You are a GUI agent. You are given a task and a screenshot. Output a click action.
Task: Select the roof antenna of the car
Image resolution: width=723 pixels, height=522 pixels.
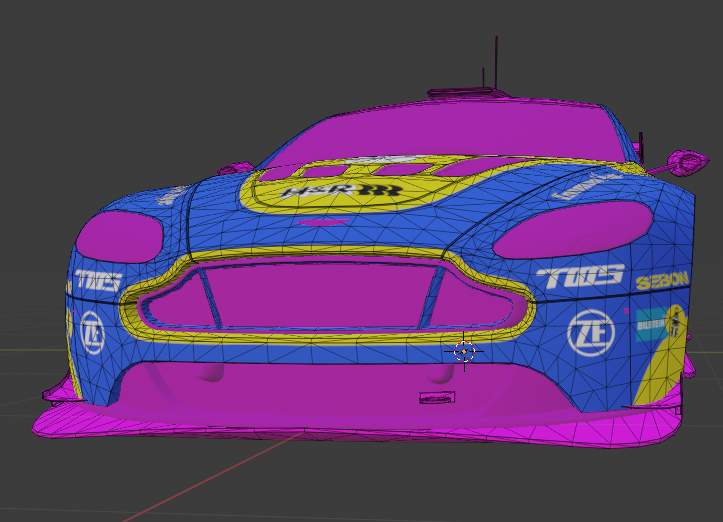click(496, 62)
